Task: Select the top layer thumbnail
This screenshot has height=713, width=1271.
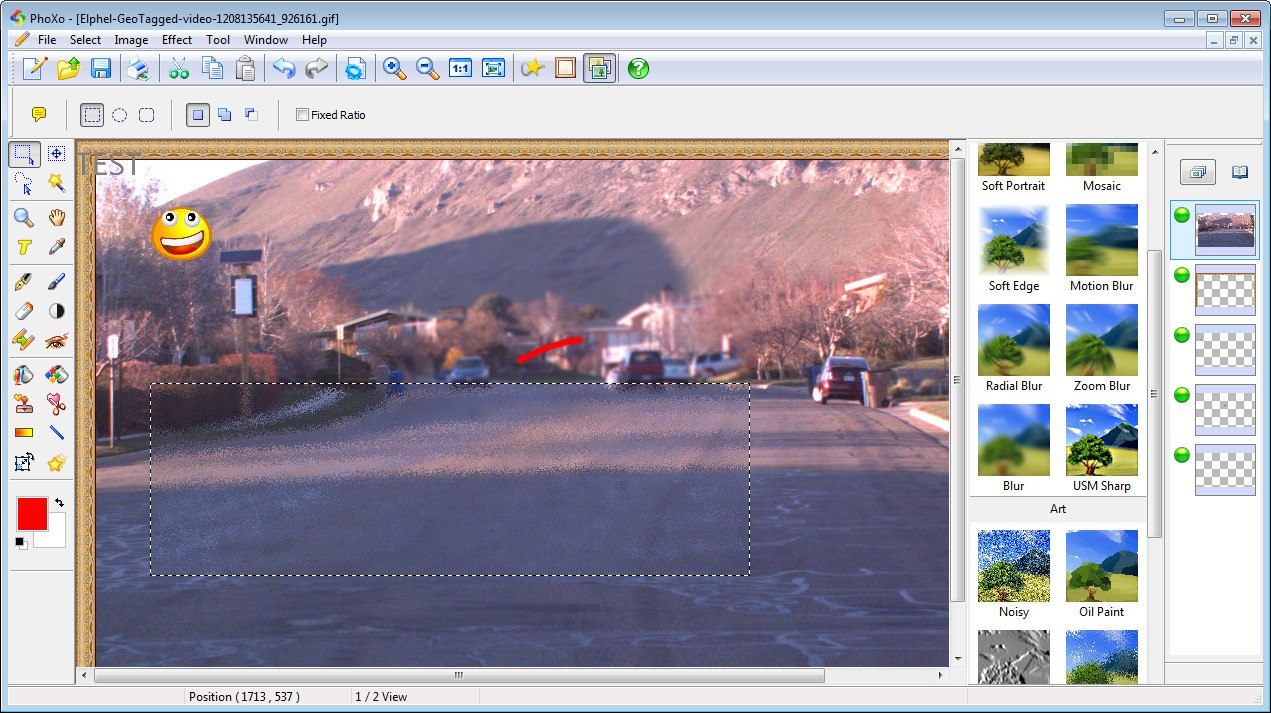Action: pos(1225,228)
